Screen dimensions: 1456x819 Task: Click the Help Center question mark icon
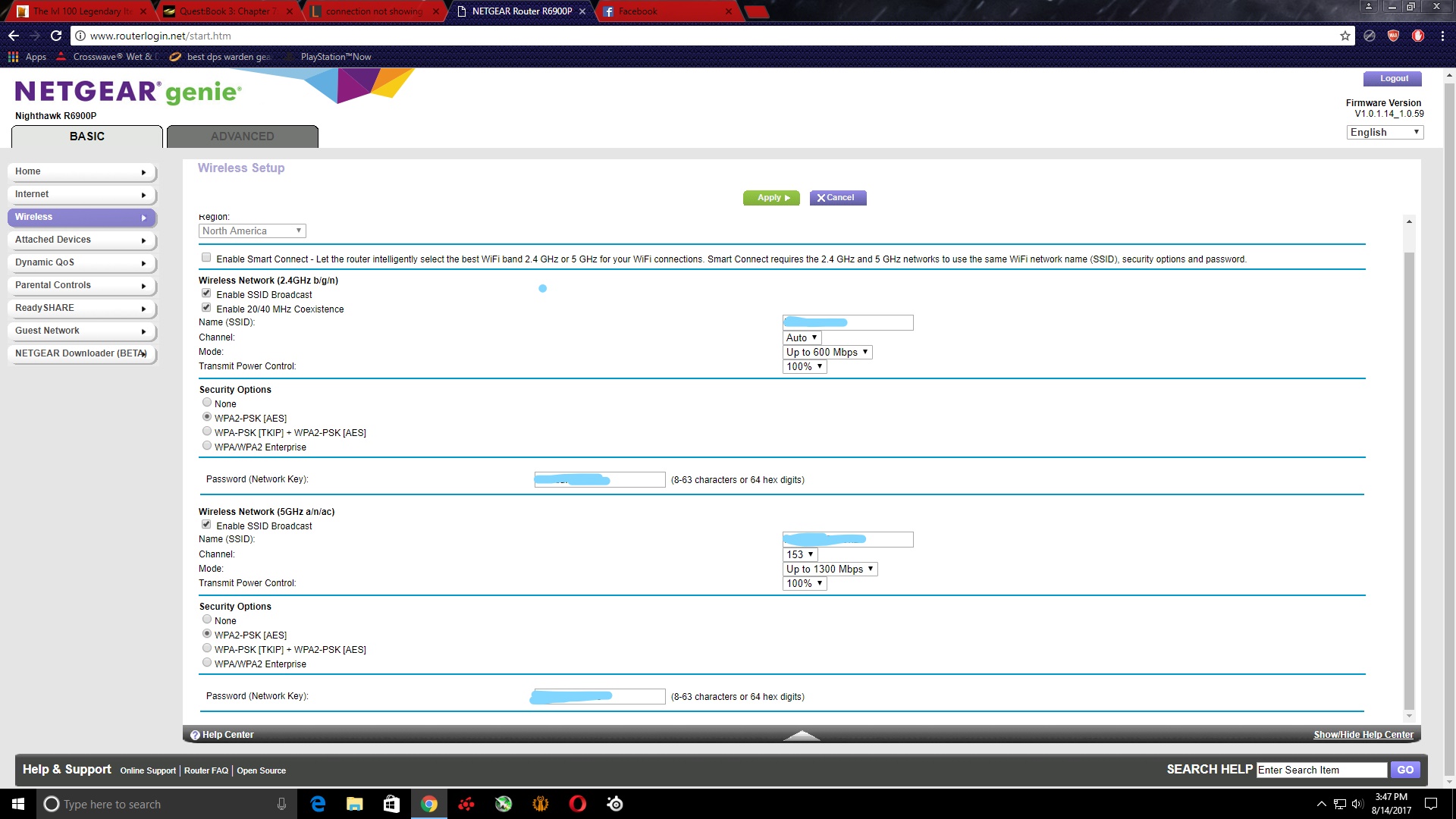195,735
